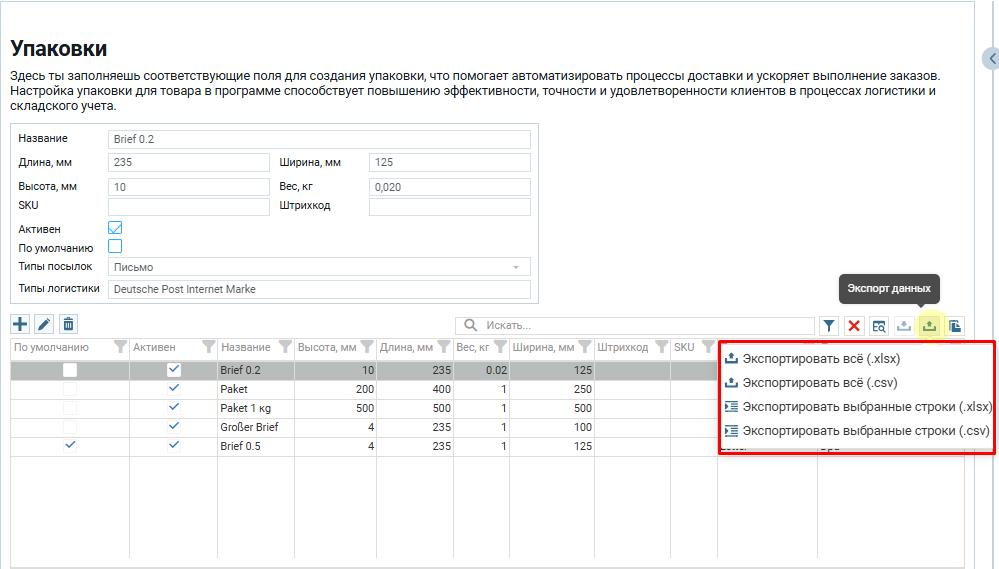Click the add new package plus icon

(x=20, y=324)
